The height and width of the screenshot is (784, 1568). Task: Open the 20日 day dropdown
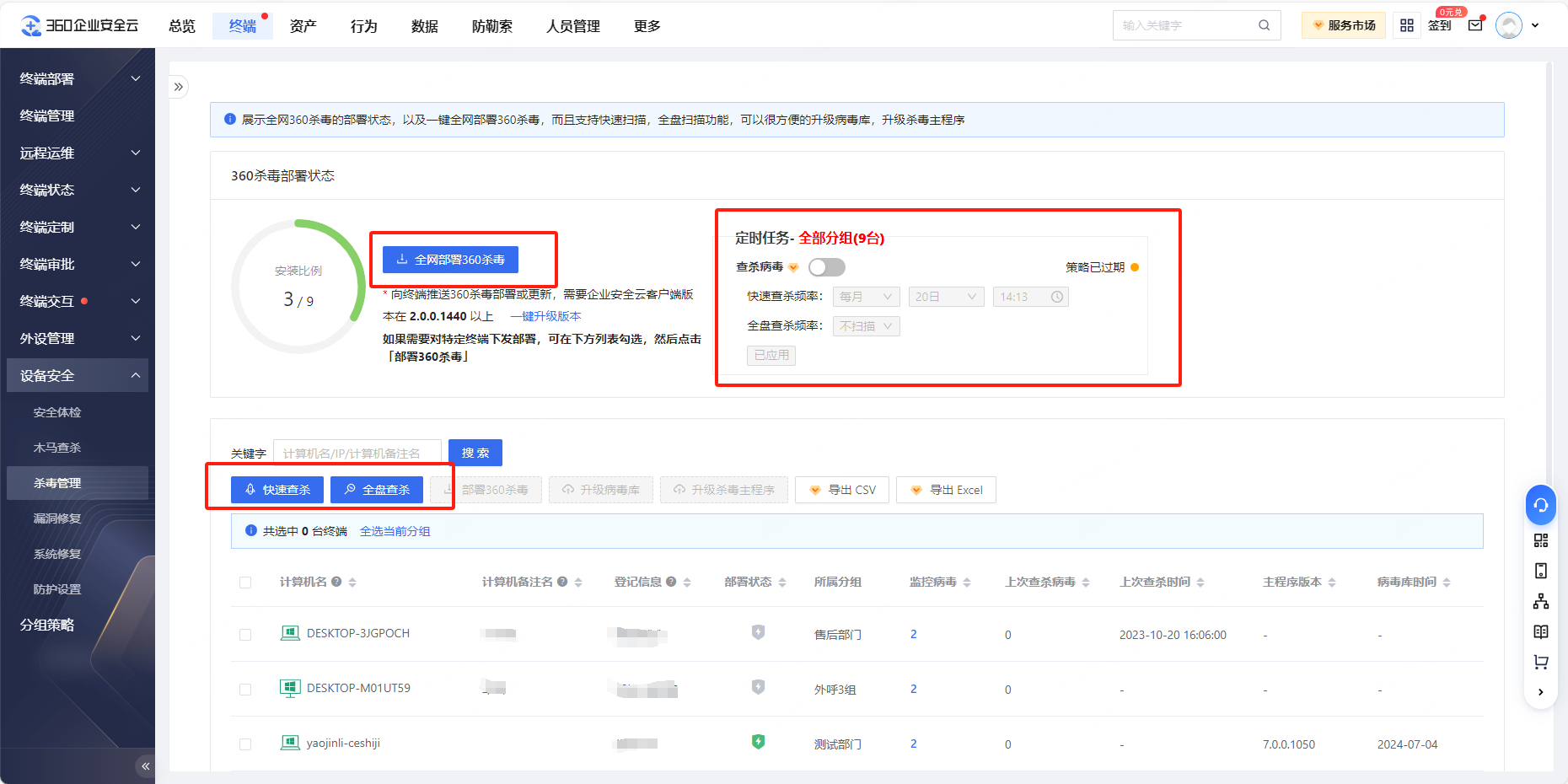coord(946,297)
